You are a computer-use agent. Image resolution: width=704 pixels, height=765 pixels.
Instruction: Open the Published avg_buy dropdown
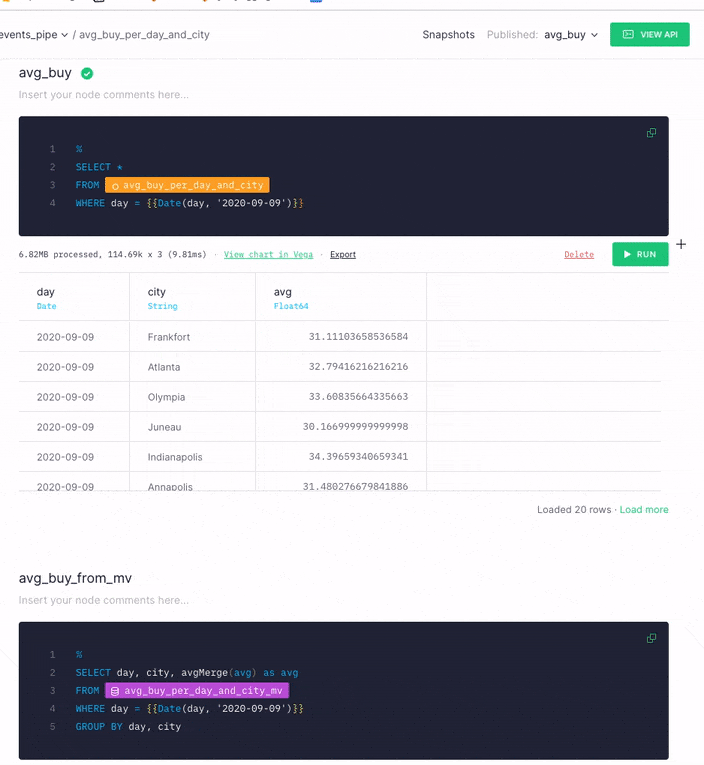pyautogui.click(x=571, y=35)
